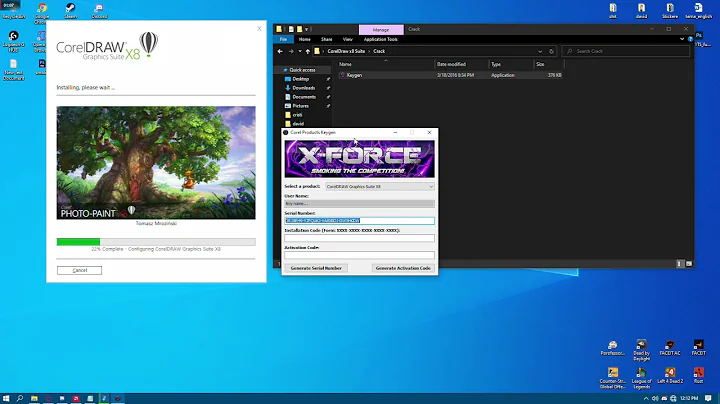The image size is (720, 404).
Task: Click the Forward arrow in File Explorer
Action: click(291, 51)
